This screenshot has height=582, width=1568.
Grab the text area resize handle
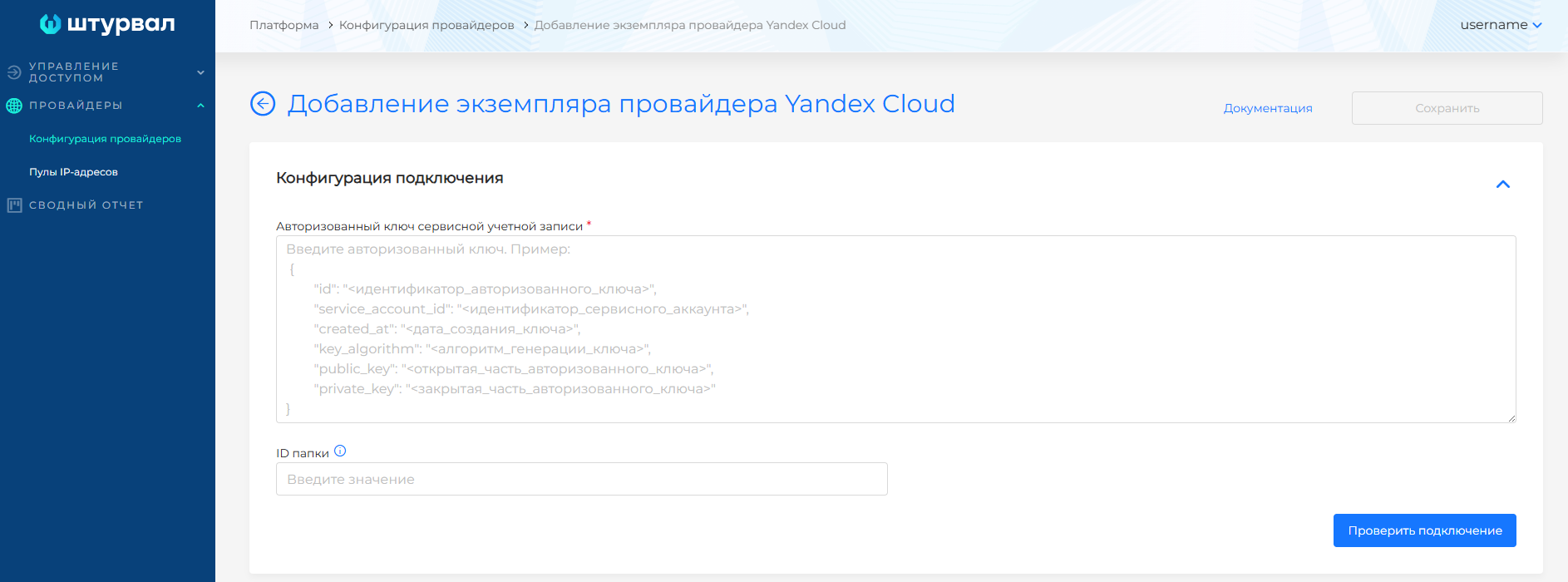tap(1511, 418)
